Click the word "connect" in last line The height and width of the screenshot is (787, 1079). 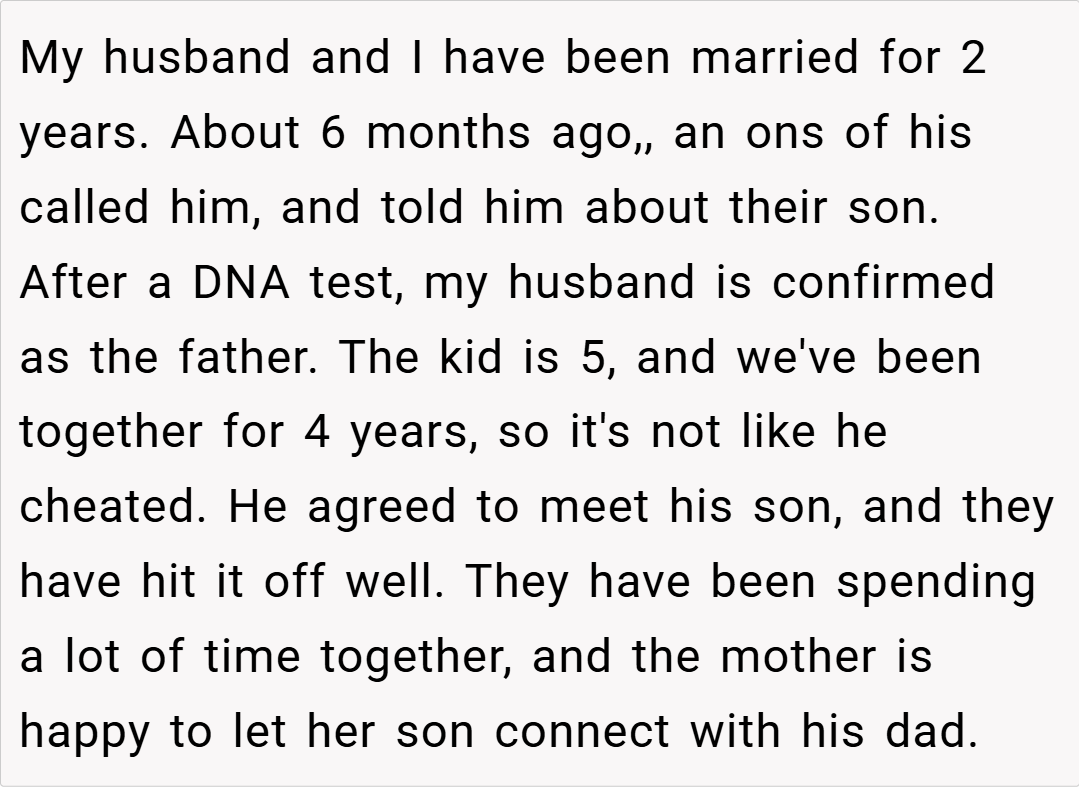[582, 733]
